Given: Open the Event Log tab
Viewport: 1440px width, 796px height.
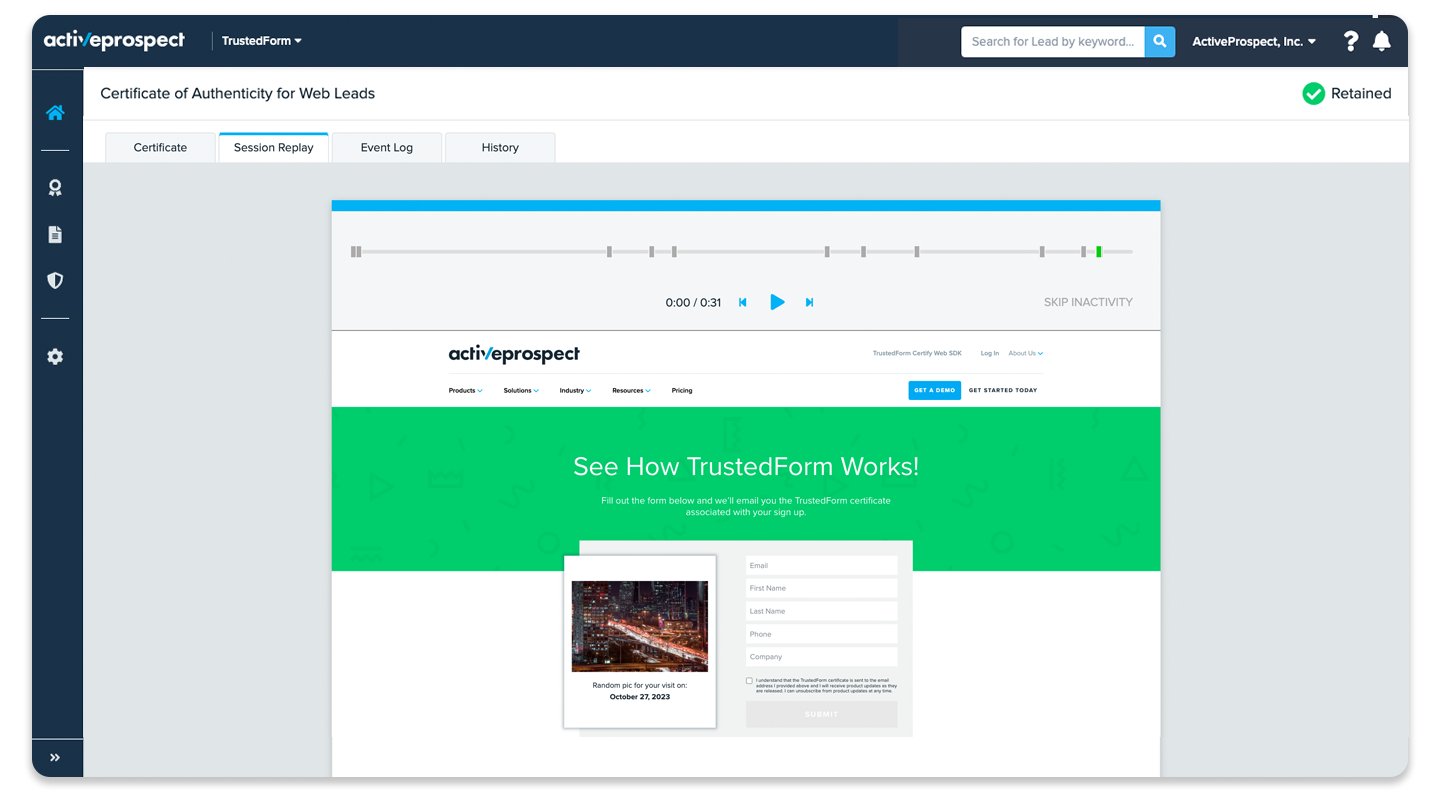Looking at the screenshot, I should click(x=387, y=147).
